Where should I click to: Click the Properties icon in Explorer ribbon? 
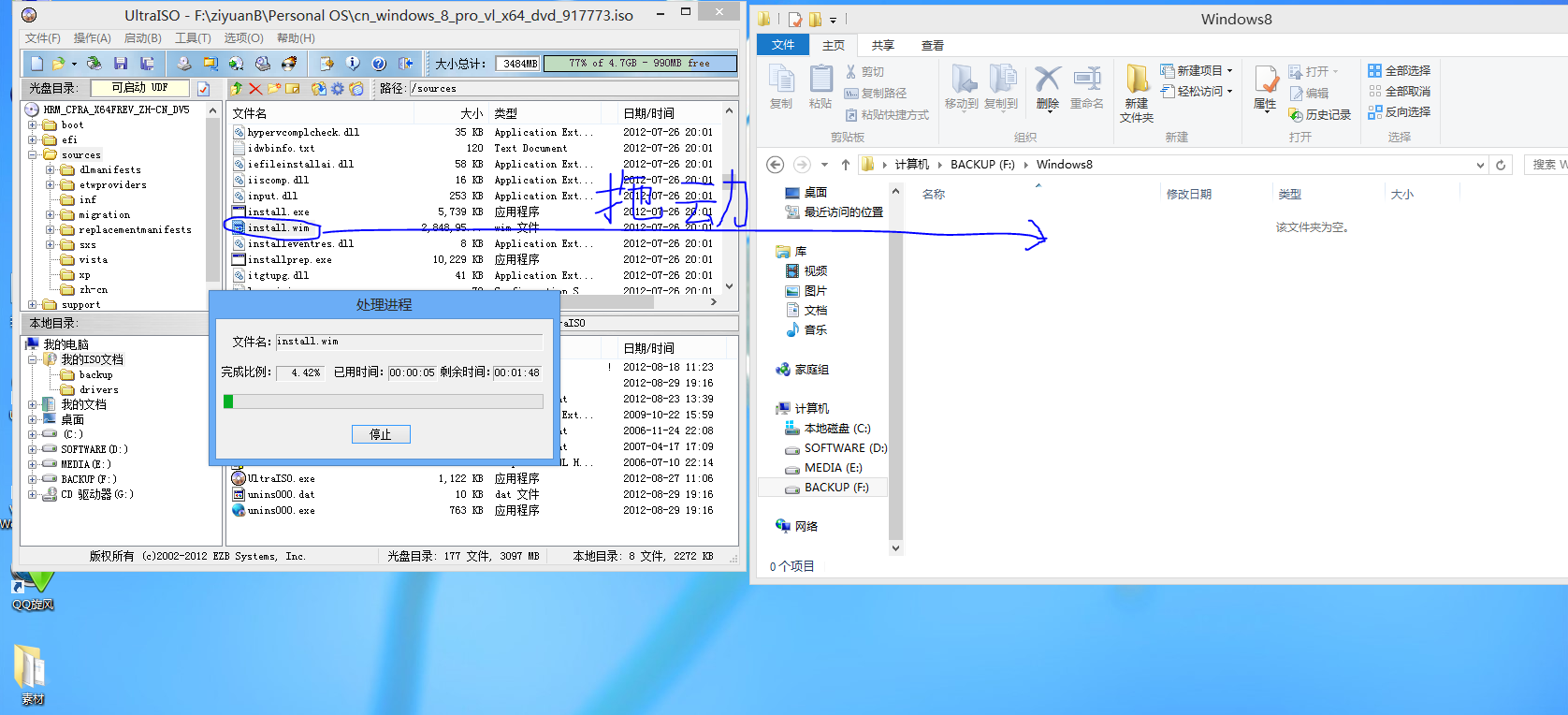pos(1266,80)
